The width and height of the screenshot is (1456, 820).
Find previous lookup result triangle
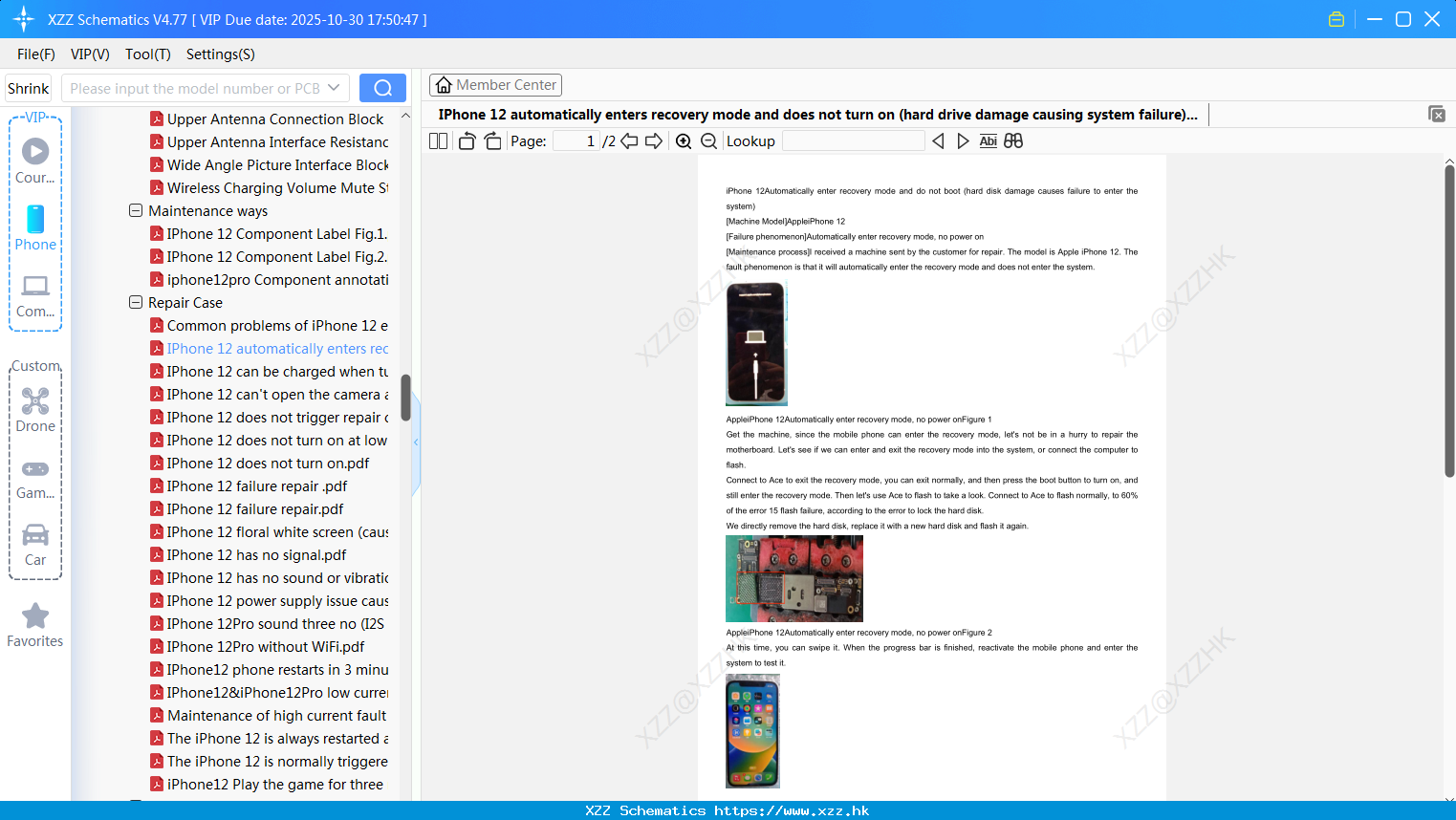coord(938,141)
